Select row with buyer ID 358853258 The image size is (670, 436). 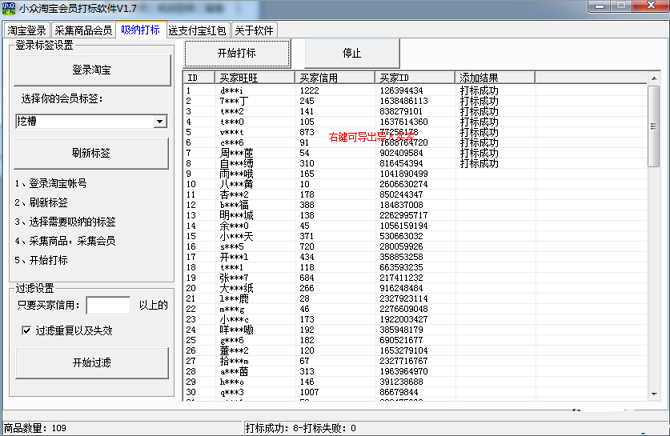415,257
